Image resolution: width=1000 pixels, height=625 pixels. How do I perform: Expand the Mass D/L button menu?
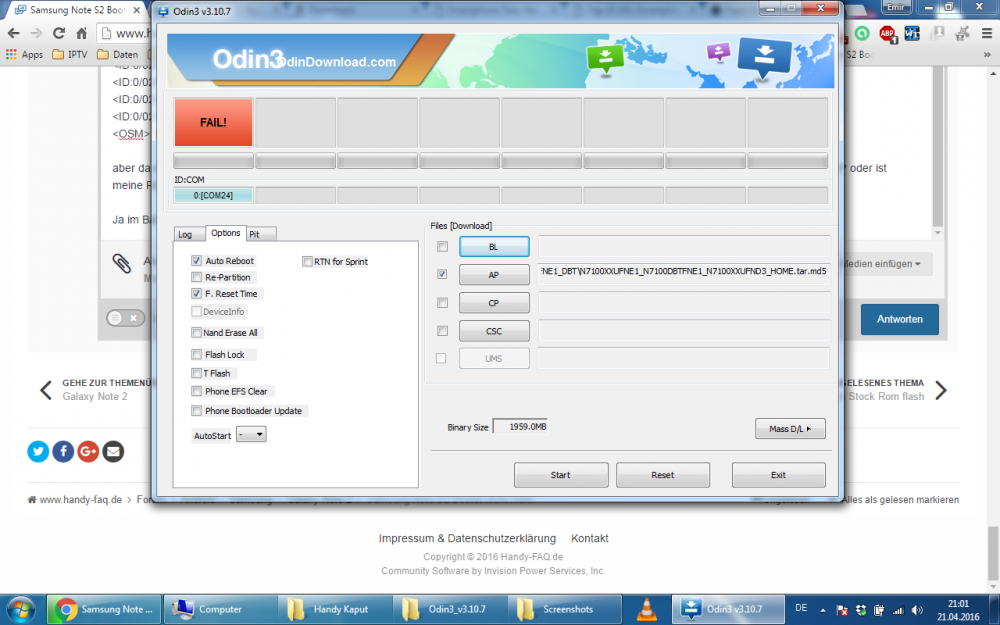pyautogui.click(x=790, y=429)
